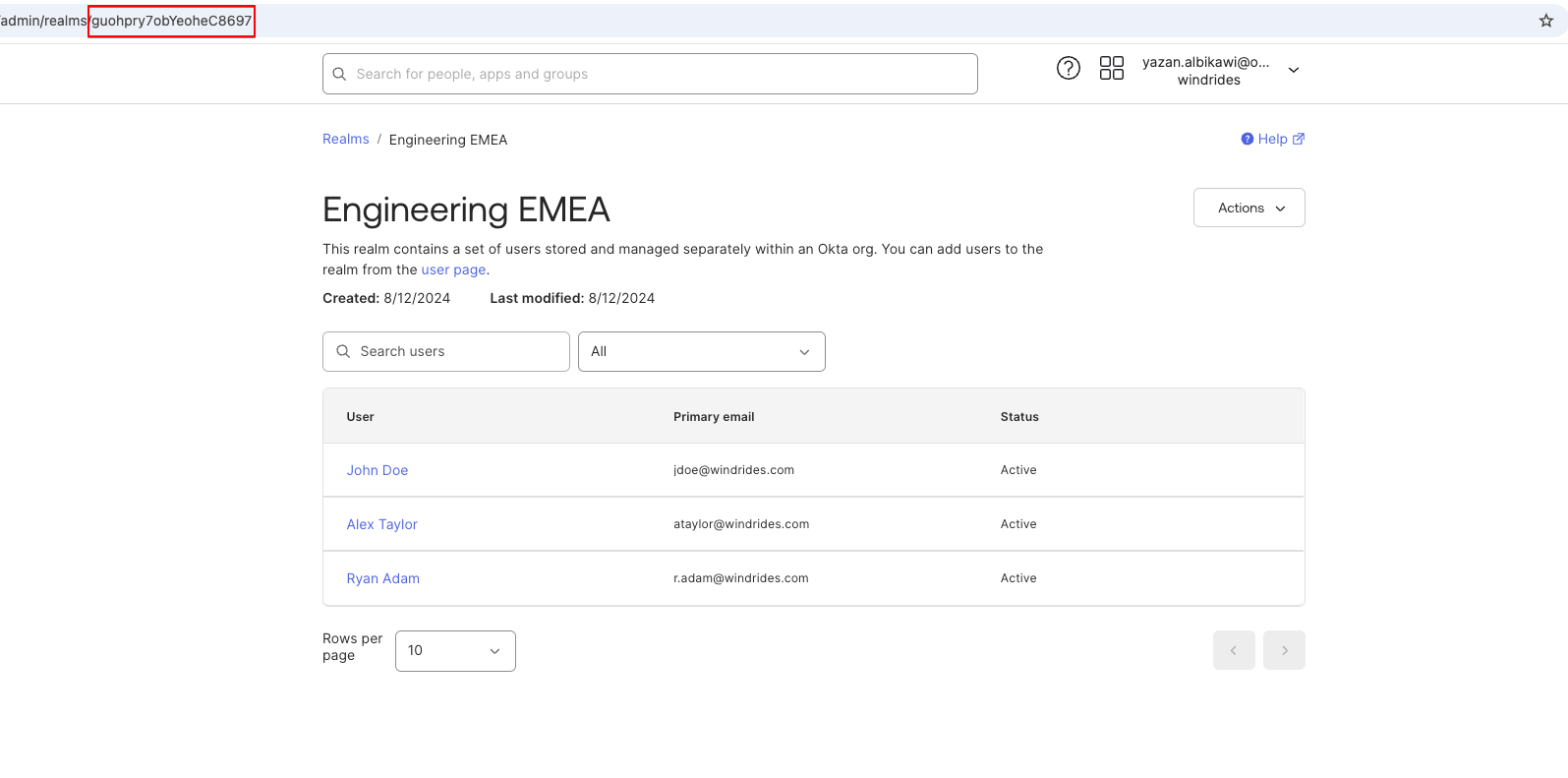Open the All status filter dropdown

point(701,351)
